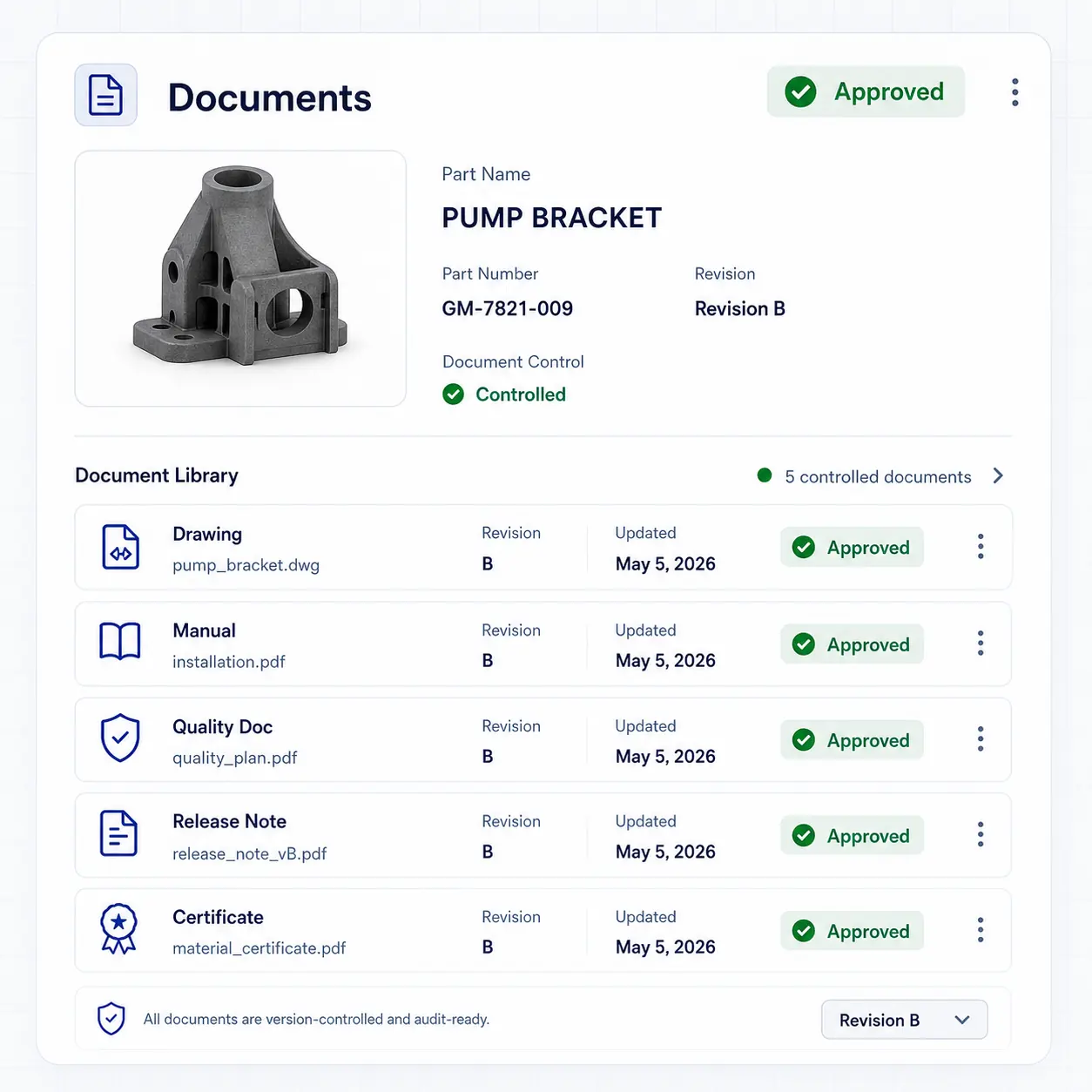
Task: Open the more options menu for Manual row
Action: click(981, 644)
